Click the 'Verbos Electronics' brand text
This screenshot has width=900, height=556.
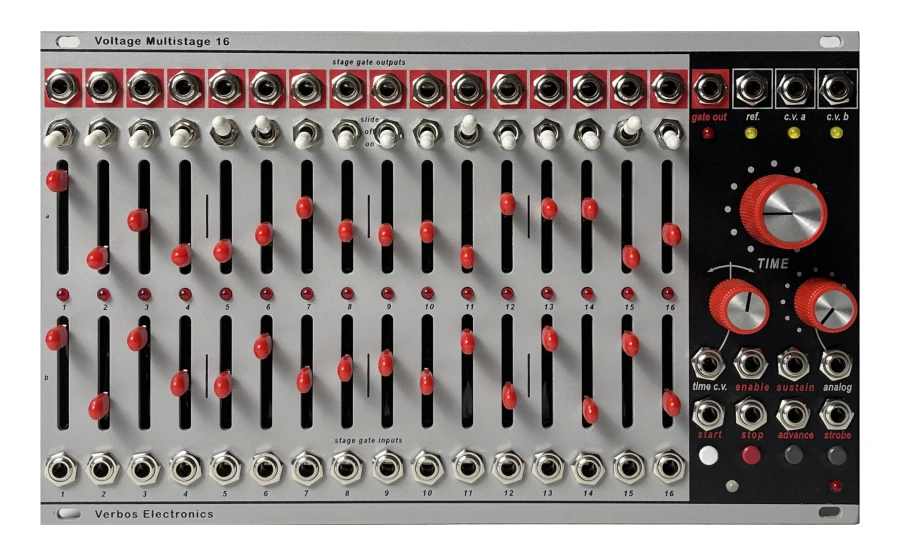click(154, 514)
